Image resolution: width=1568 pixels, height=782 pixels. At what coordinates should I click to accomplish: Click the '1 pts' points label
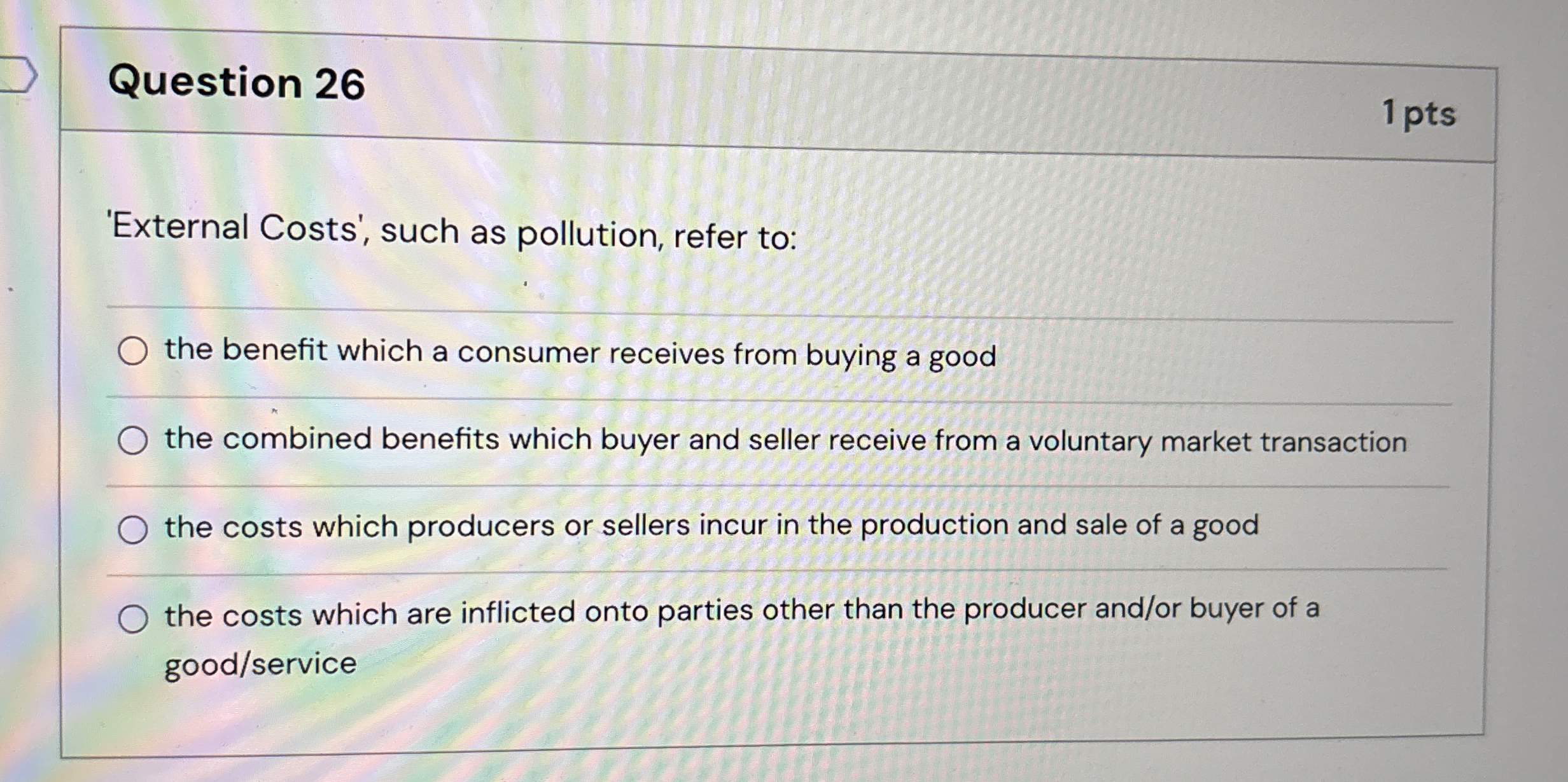[x=1418, y=115]
